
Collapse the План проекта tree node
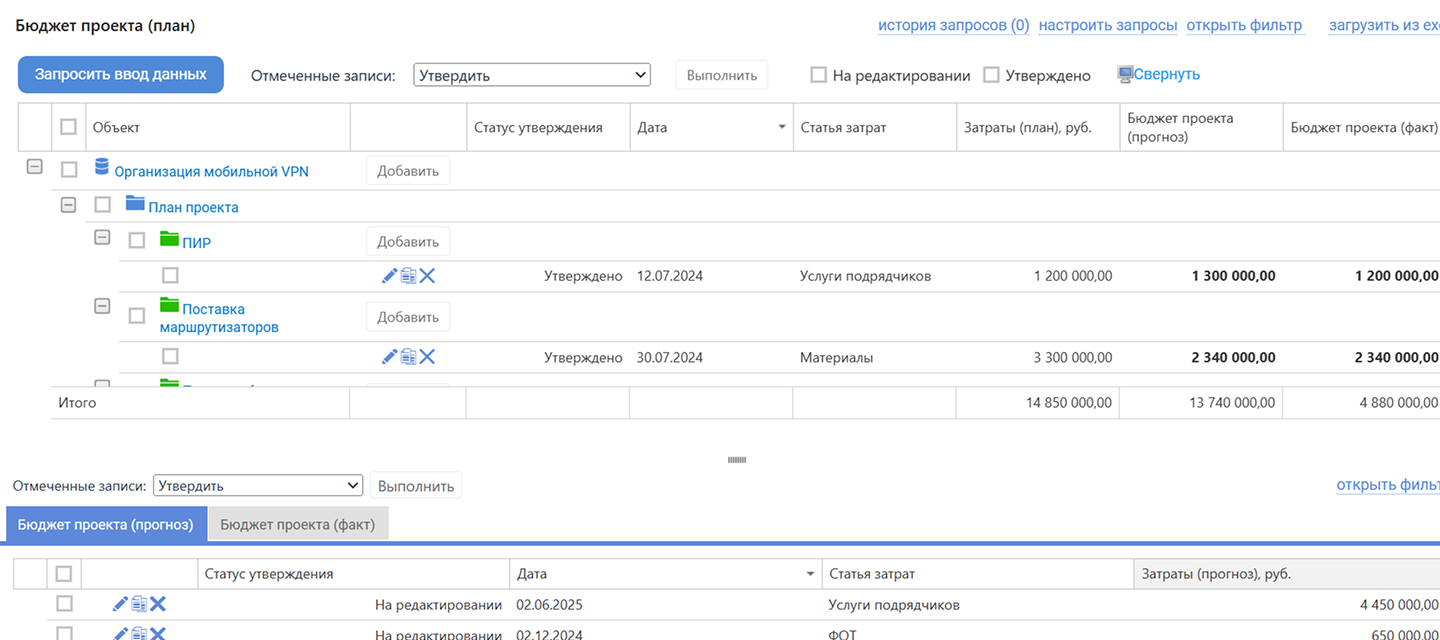68,205
